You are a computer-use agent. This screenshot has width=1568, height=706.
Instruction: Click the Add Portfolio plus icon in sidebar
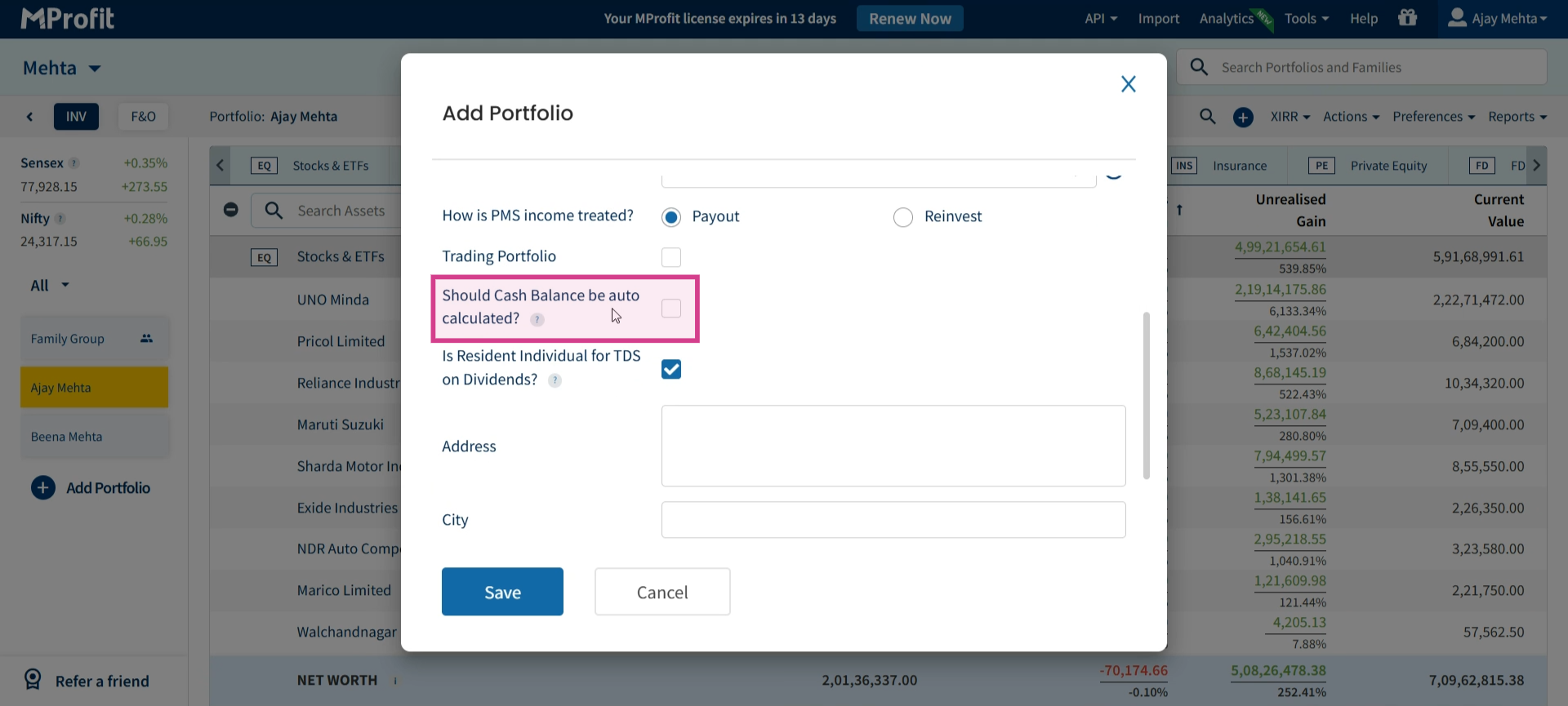(43, 488)
